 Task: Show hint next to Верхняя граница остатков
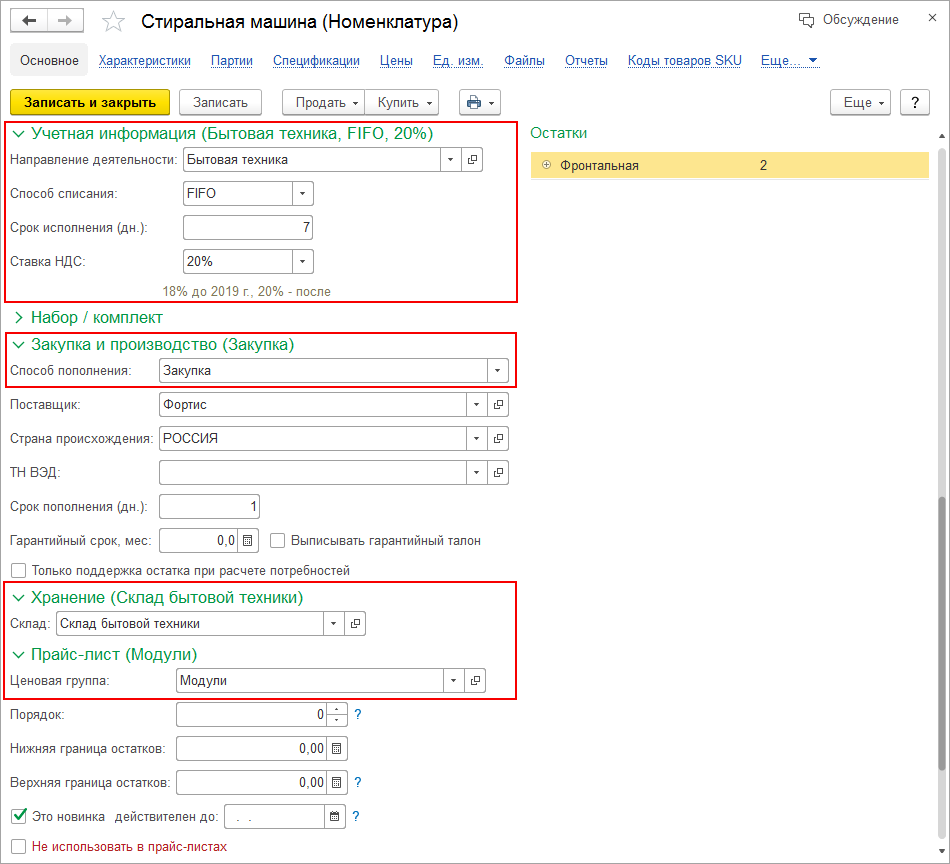tap(357, 783)
